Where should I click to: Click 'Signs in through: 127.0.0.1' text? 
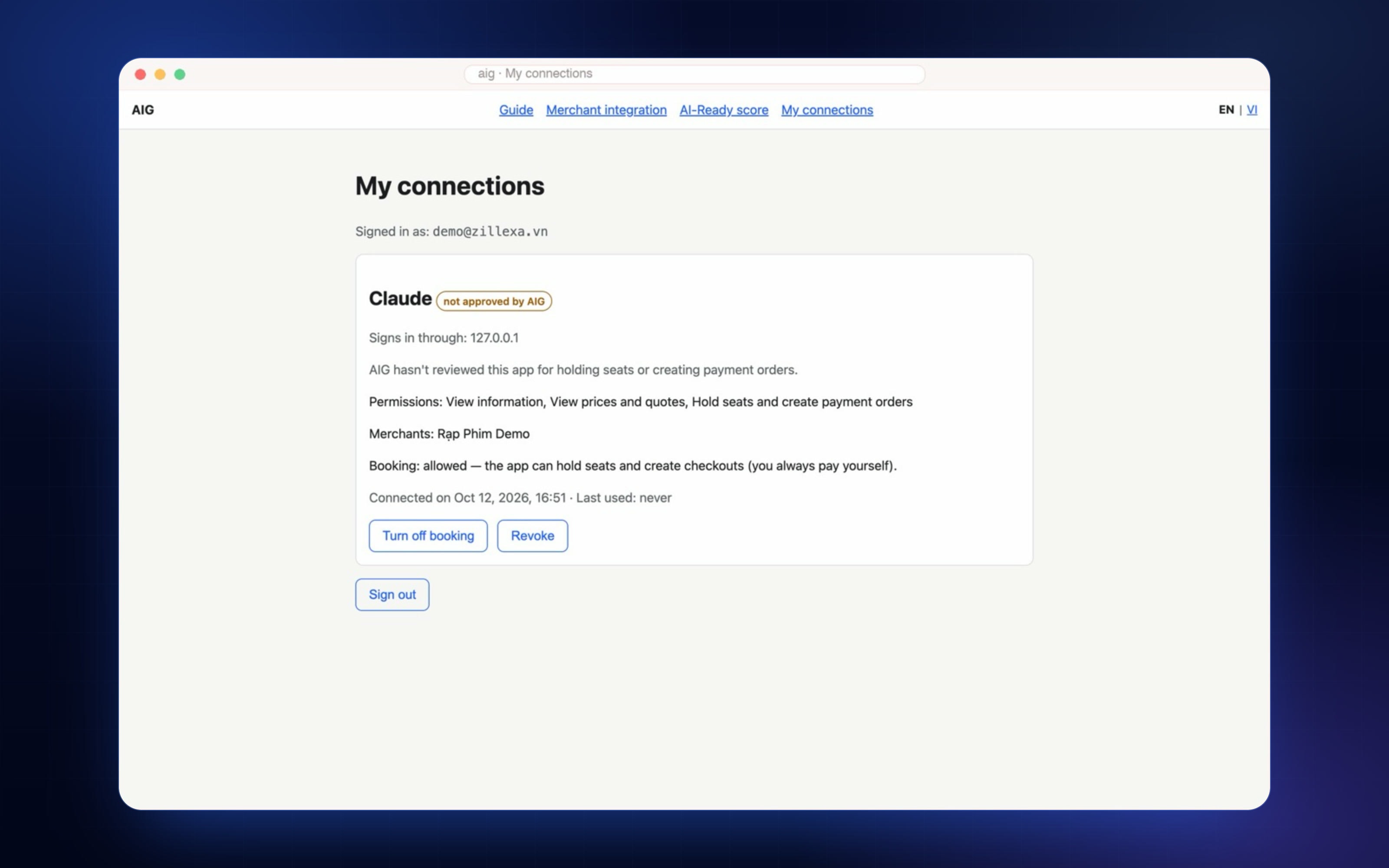(x=443, y=338)
